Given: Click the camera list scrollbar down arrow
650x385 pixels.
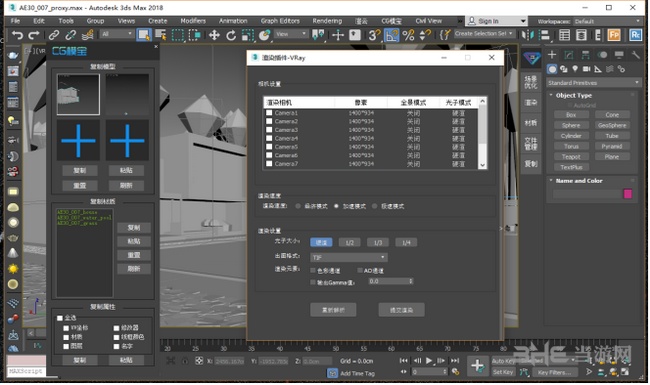Looking at the screenshot, I should click(x=483, y=165).
